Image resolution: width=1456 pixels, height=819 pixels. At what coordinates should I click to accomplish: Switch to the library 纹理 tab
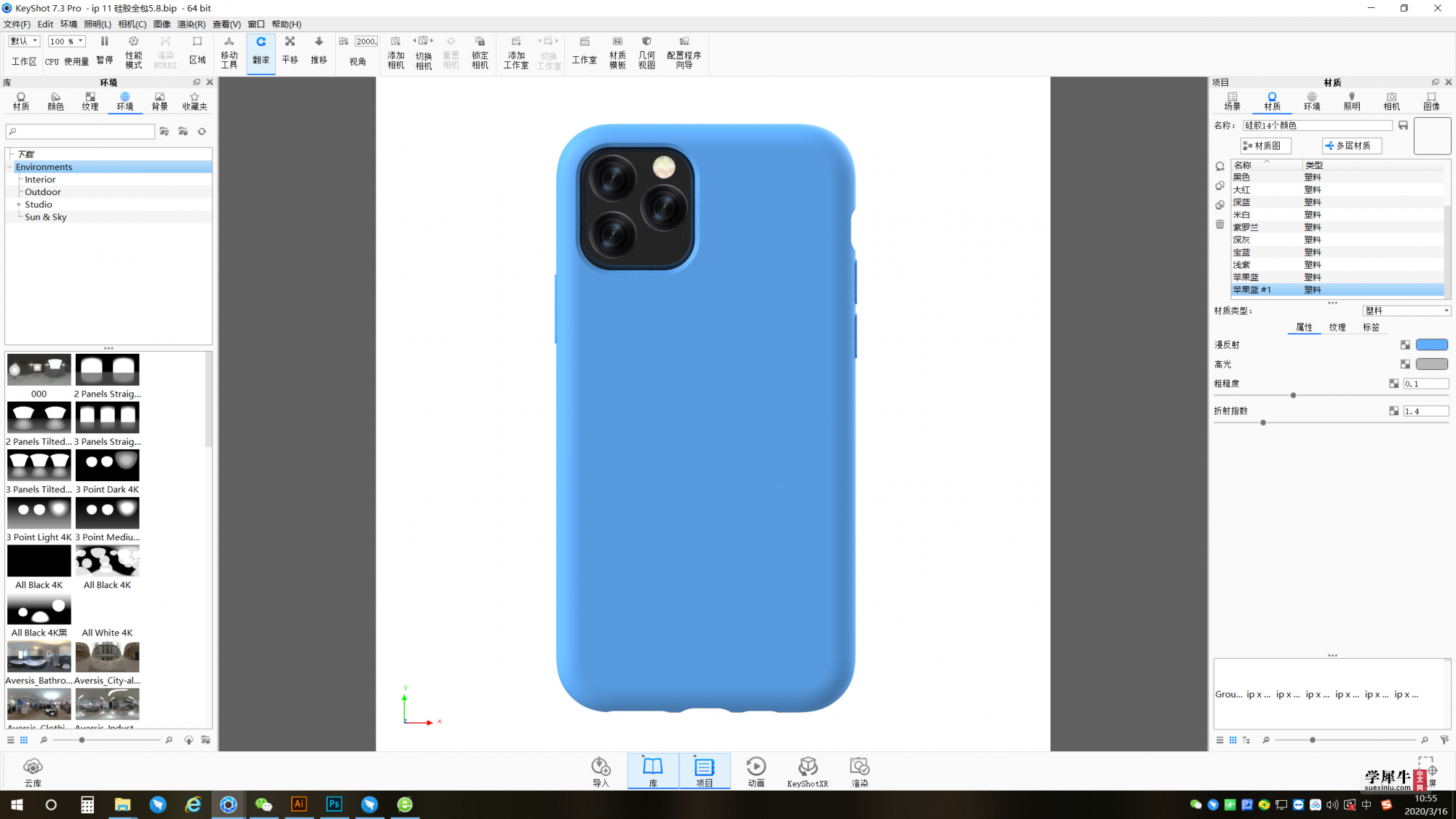[90, 101]
